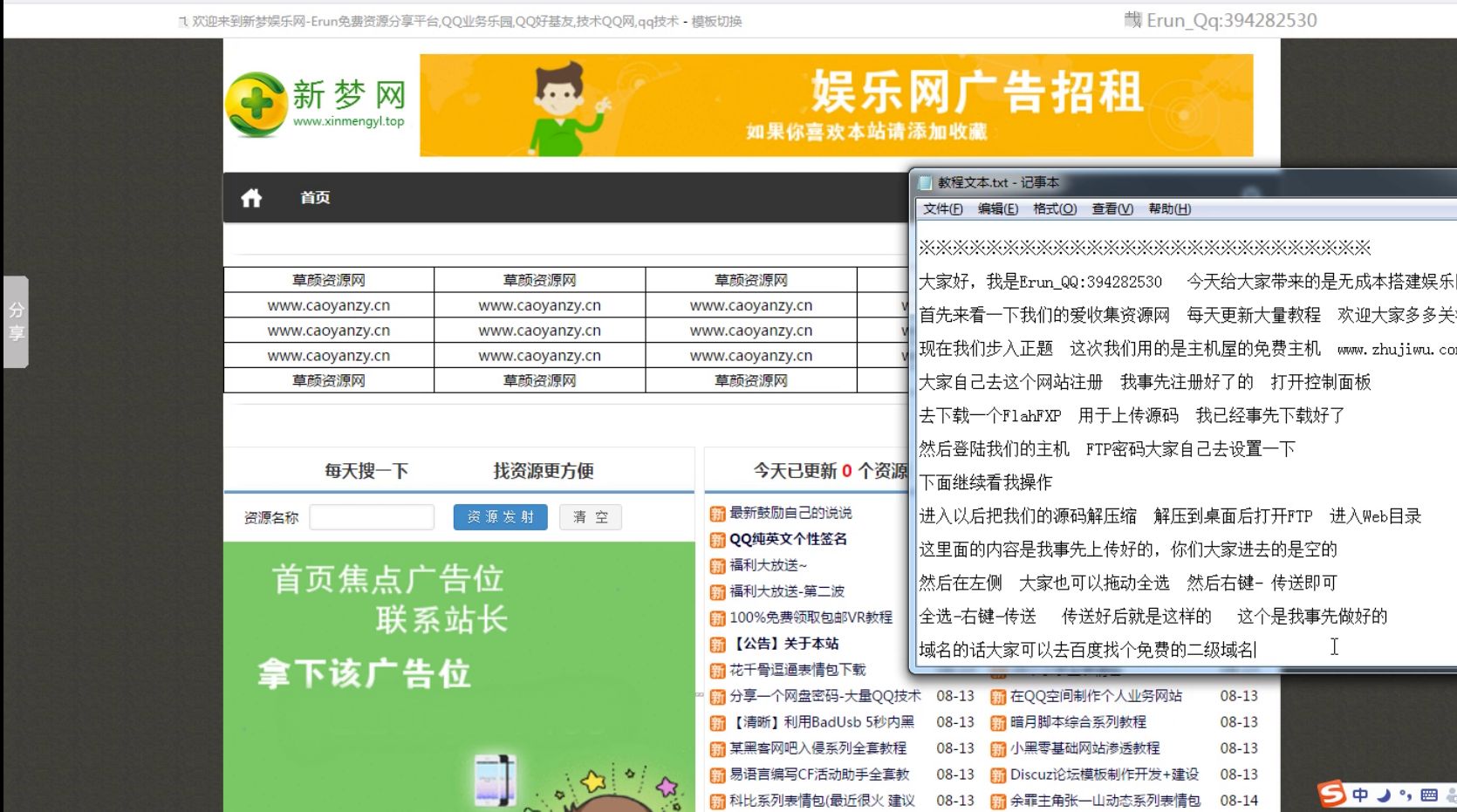The image size is (1457, 812).
Task: Click 新 icon beside 易语言编写CF活动助手
Action: [x=717, y=775]
